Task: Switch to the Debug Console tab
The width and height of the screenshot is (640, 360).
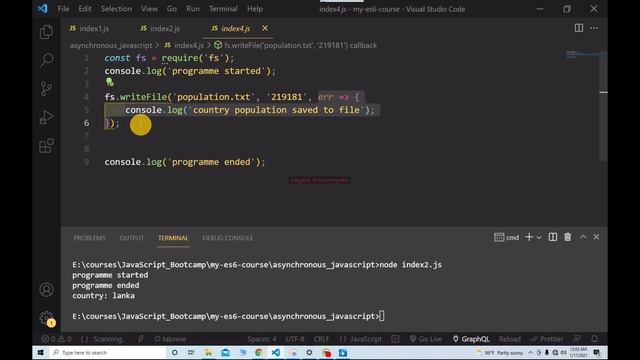Action: pyautogui.click(x=228, y=238)
